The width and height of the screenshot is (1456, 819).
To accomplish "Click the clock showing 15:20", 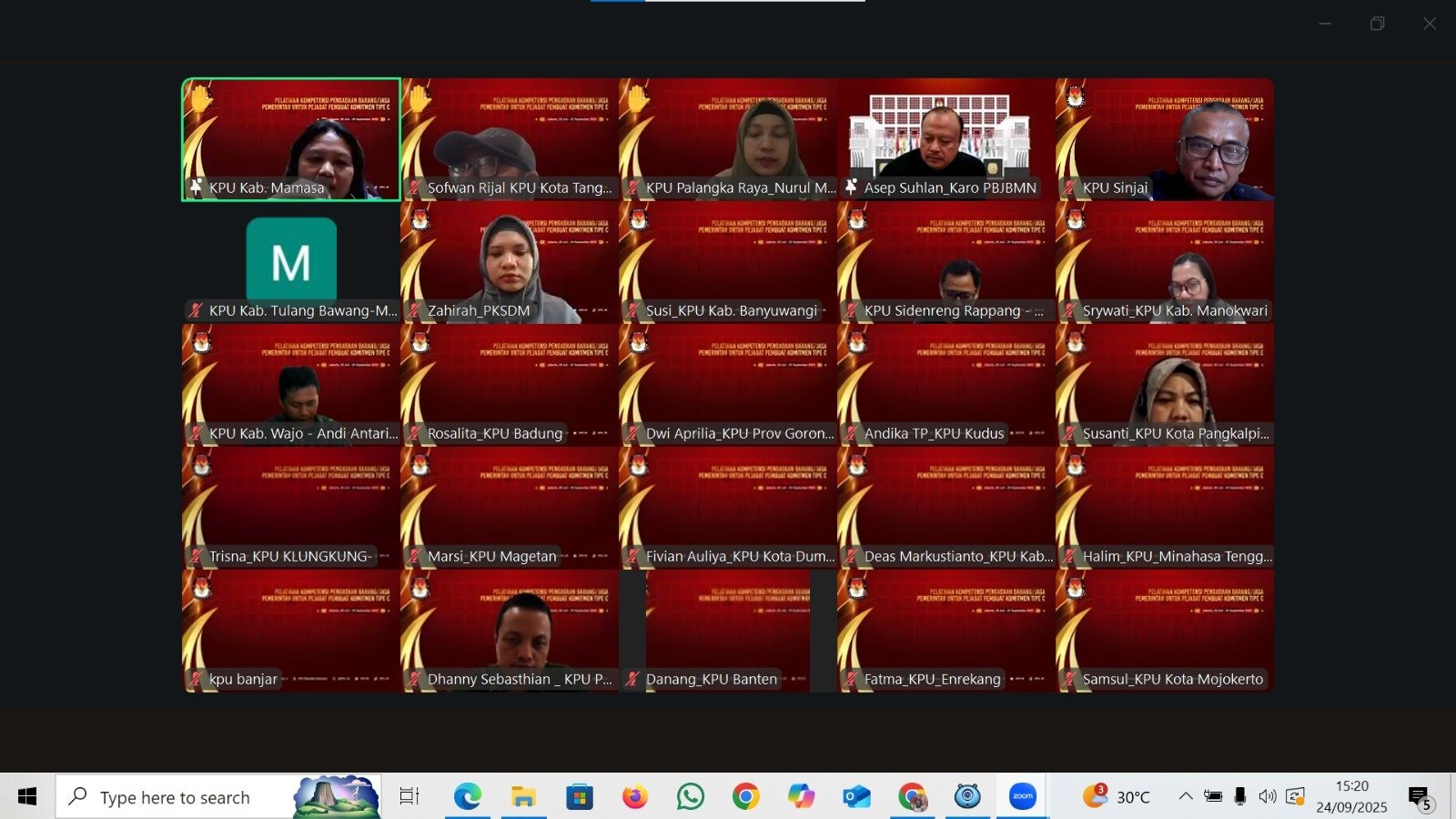I will tap(1351, 796).
